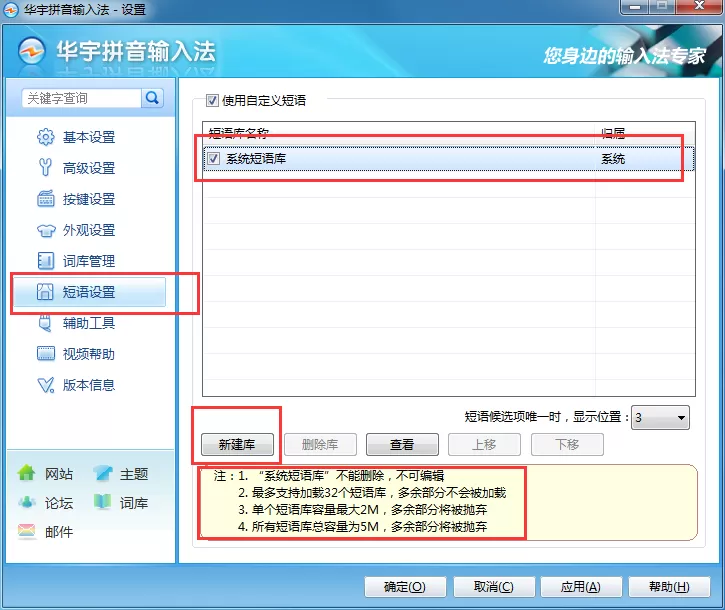Click the house icon for 网站

pos(26,473)
